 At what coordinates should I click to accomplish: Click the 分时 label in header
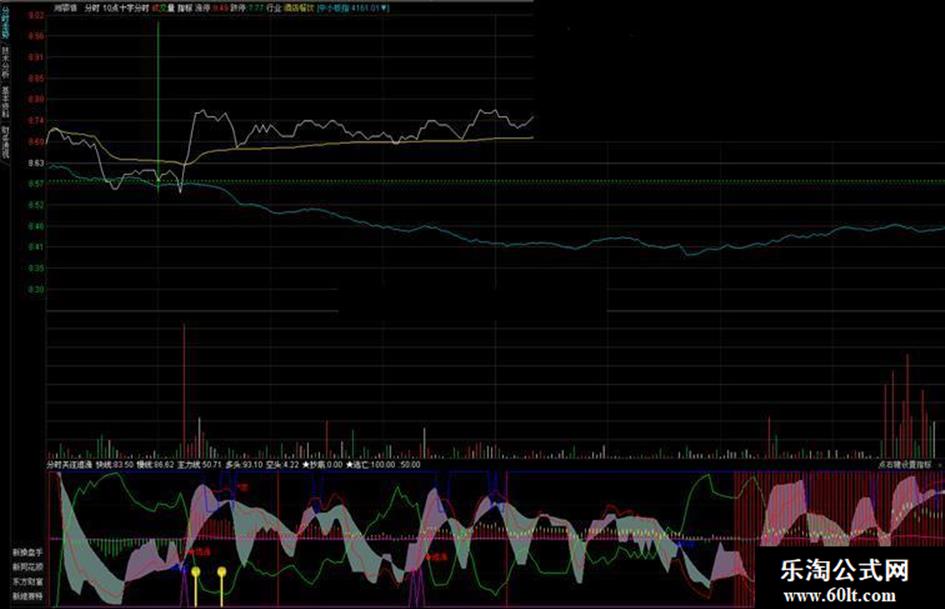pyautogui.click(x=92, y=8)
